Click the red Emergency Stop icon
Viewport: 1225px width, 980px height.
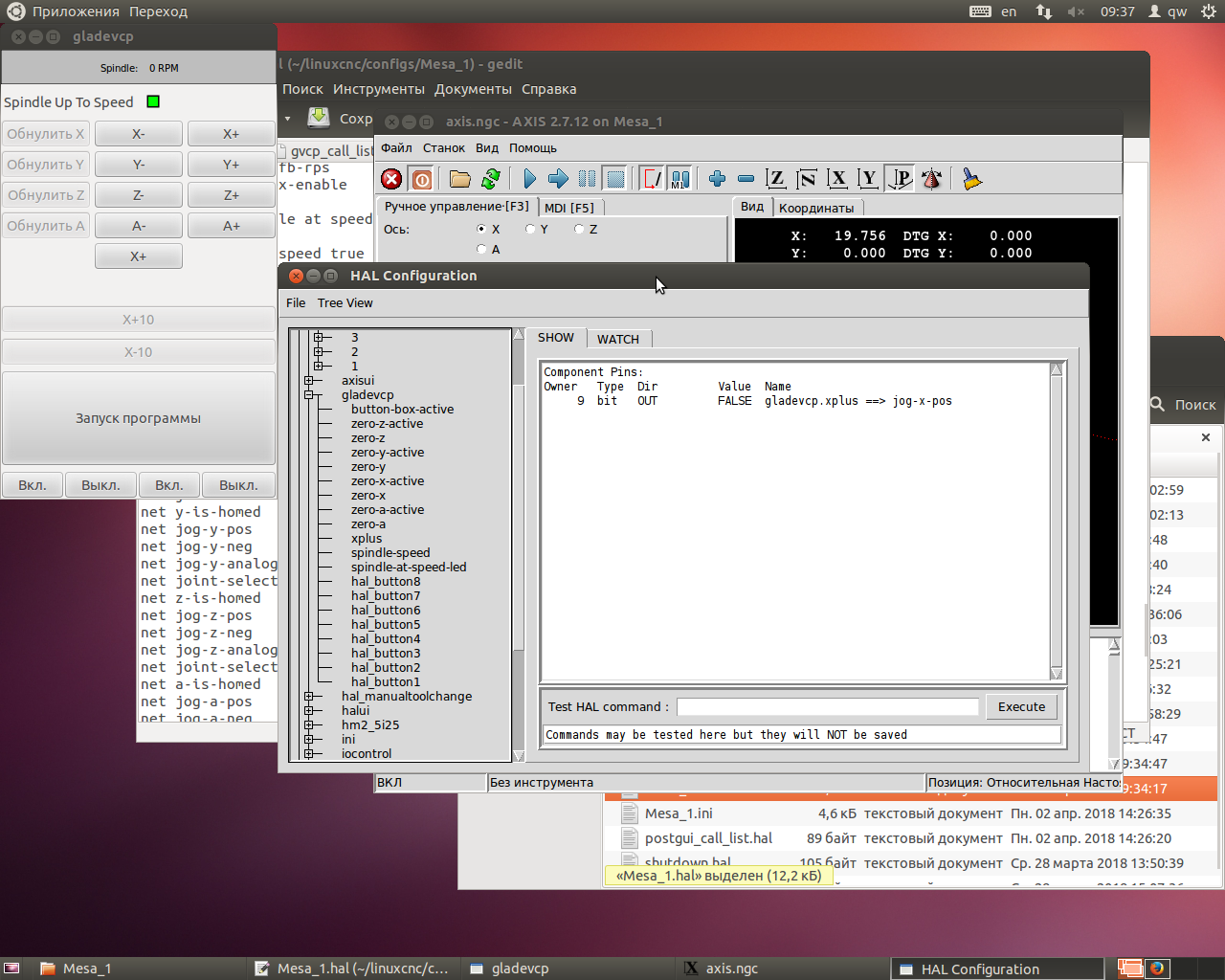pyautogui.click(x=391, y=179)
